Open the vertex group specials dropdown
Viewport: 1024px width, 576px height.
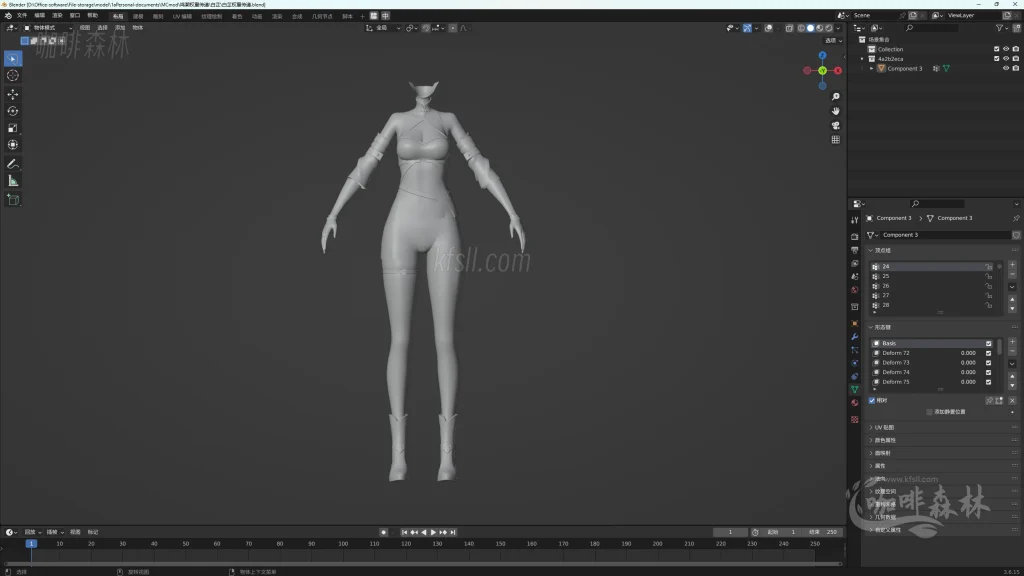click(1012, 287)
